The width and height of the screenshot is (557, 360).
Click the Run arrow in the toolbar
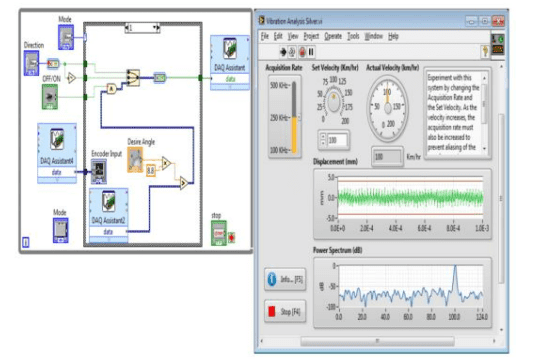coord(283,52)
